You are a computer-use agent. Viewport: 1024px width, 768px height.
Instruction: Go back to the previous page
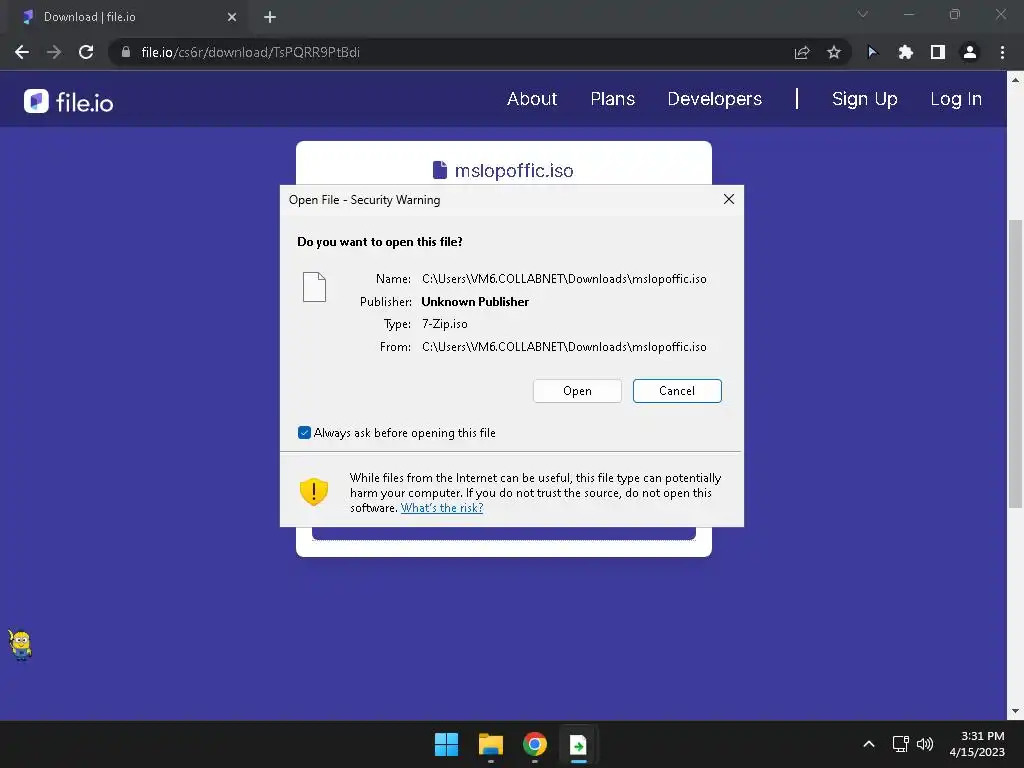coord(22,52)
